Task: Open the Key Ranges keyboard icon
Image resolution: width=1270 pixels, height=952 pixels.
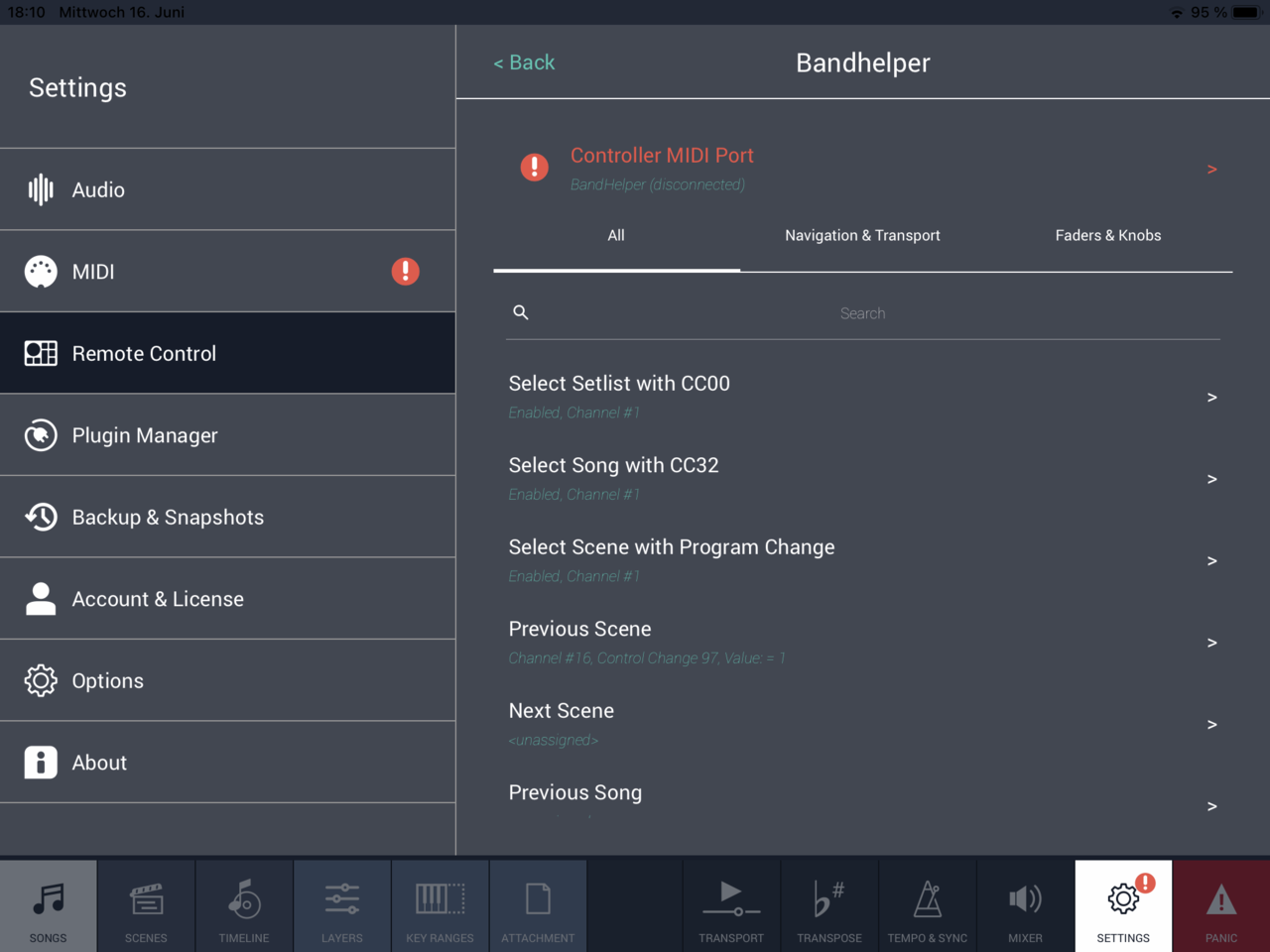Action: [440, 899]
